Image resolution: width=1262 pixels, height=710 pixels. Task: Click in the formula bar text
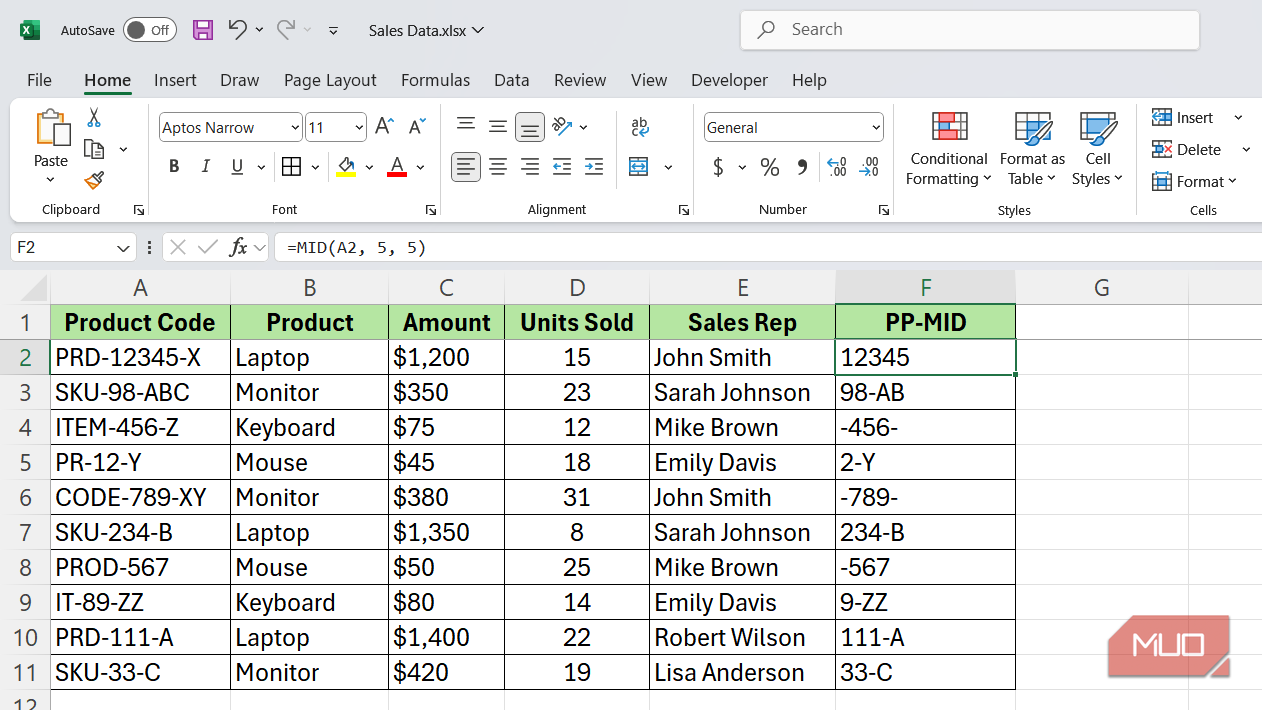(356, 248)
